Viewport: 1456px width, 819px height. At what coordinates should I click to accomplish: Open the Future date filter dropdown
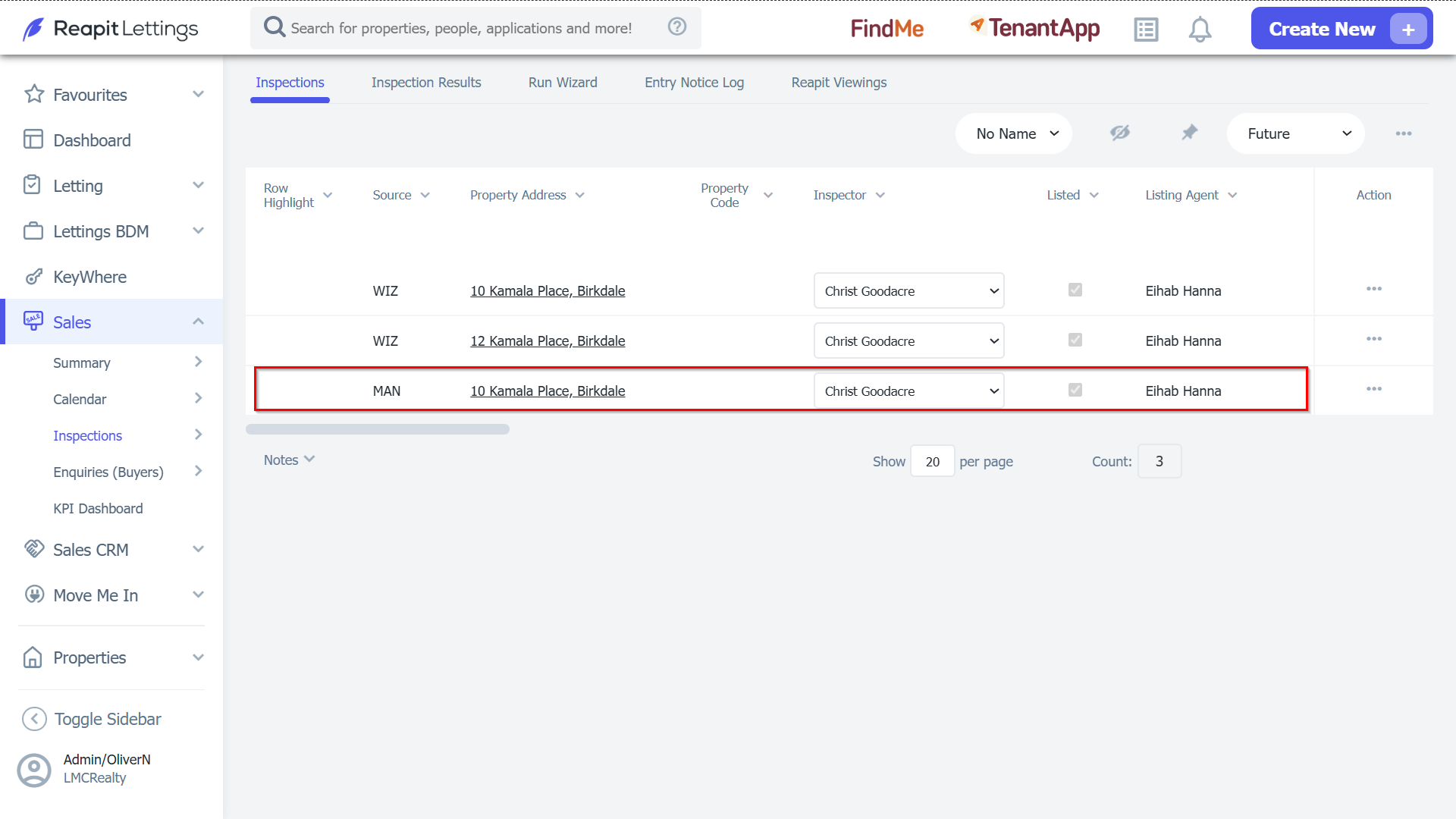1296,133
